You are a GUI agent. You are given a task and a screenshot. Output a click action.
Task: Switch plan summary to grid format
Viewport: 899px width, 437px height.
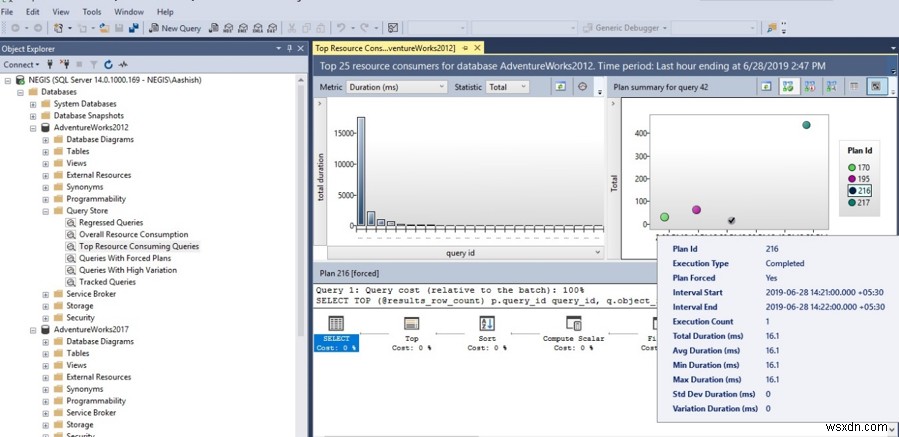point(854,87)
